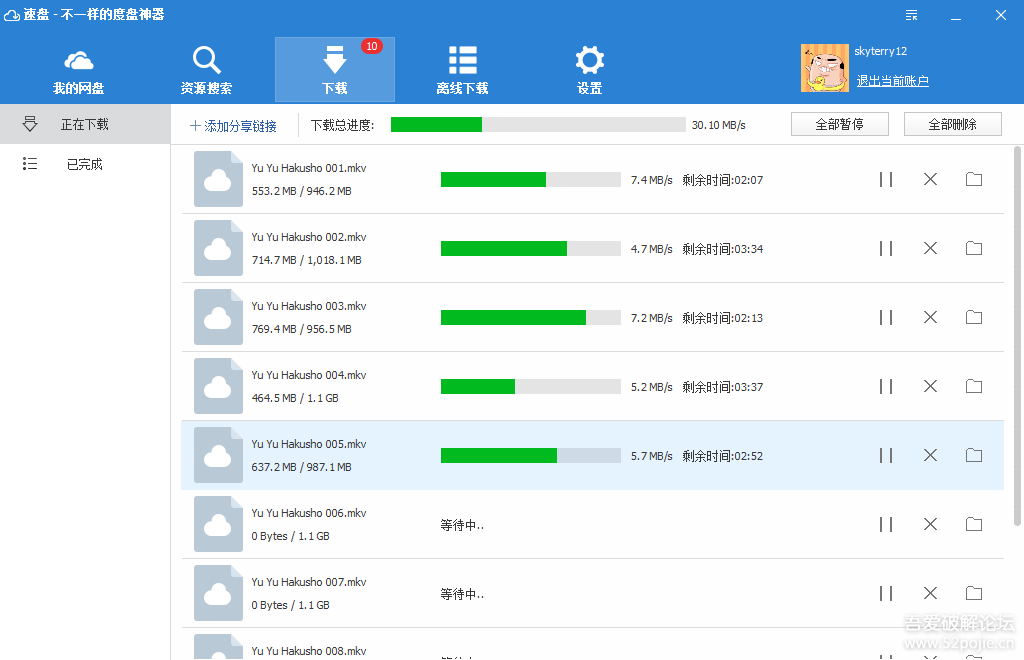Viewport: 1024px width, 660px height.
Task: Open folder for Yu Yu Hakusho 003.mkv
Action: click(974, 317)
